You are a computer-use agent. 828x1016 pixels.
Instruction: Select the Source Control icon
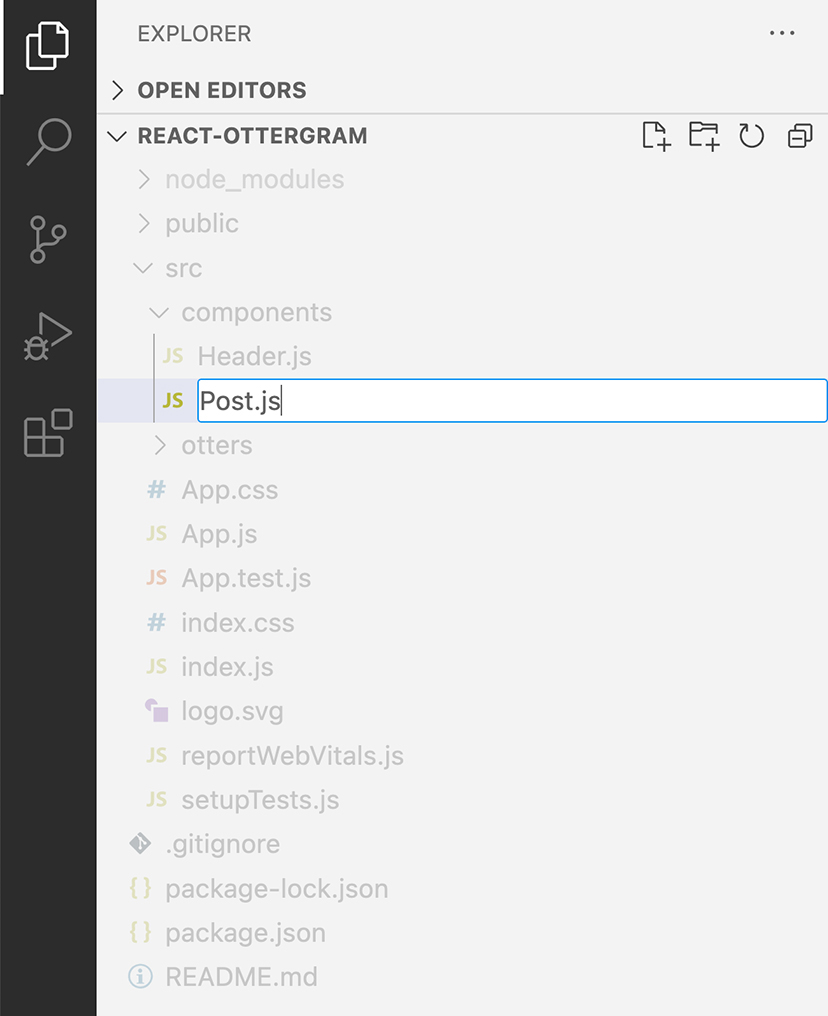click(x=48, y=240)
